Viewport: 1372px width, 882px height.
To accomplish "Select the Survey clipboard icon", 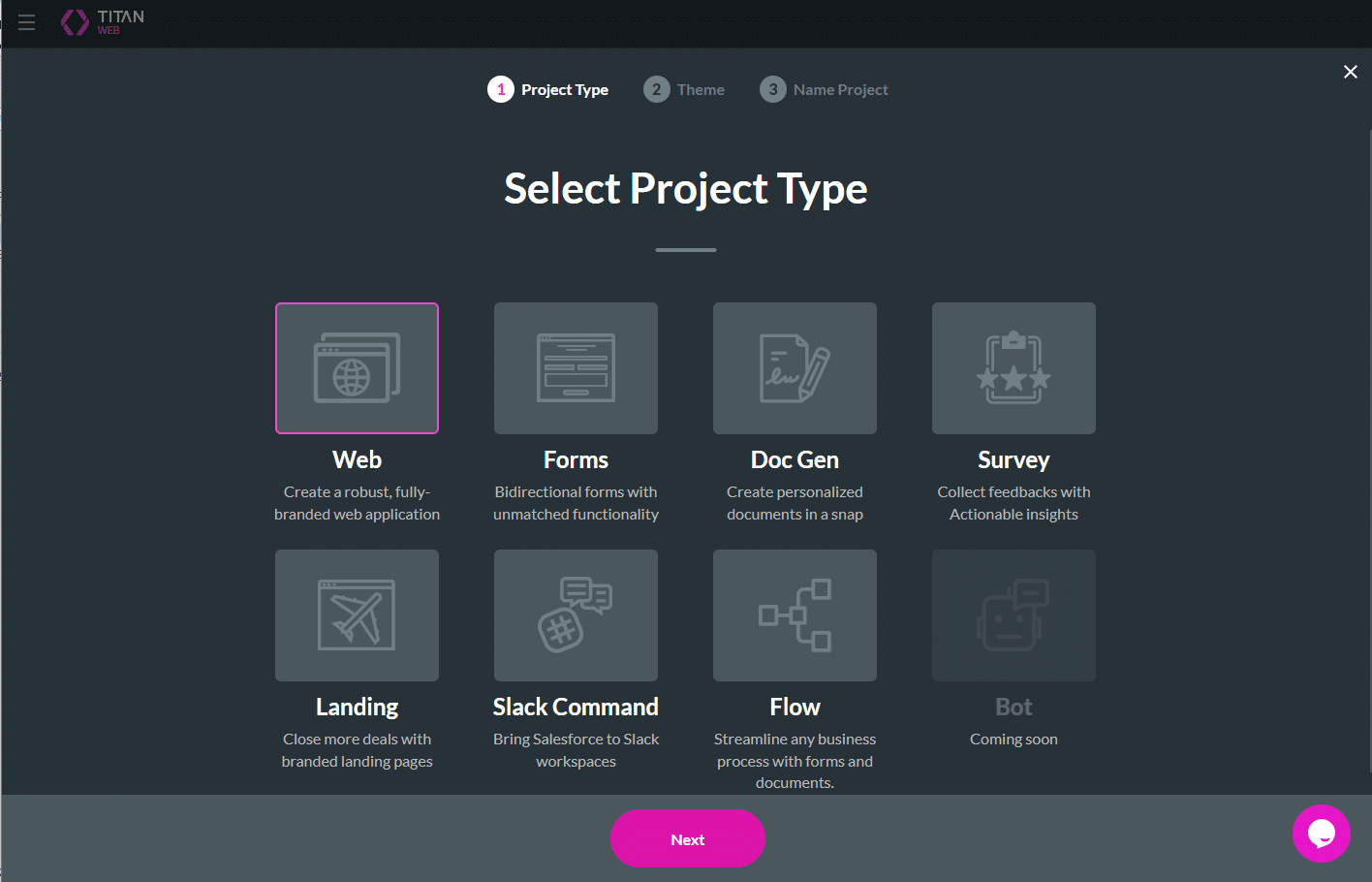I will [1013, 367].
